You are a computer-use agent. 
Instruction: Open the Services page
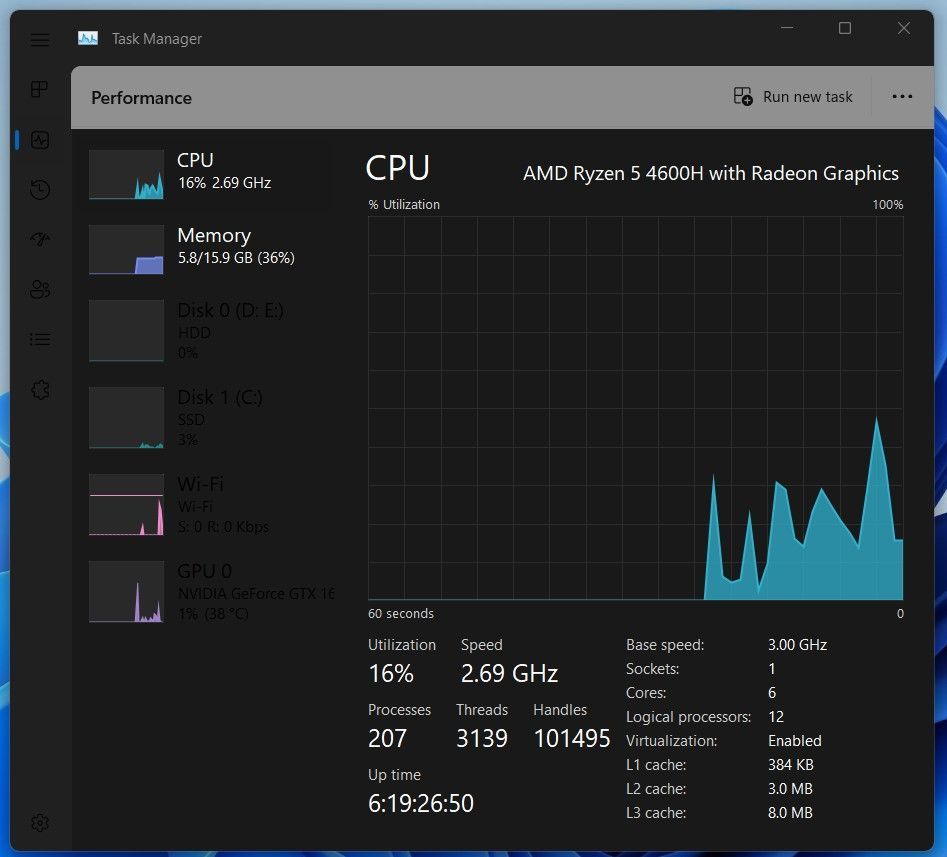(x=40, y=389)
